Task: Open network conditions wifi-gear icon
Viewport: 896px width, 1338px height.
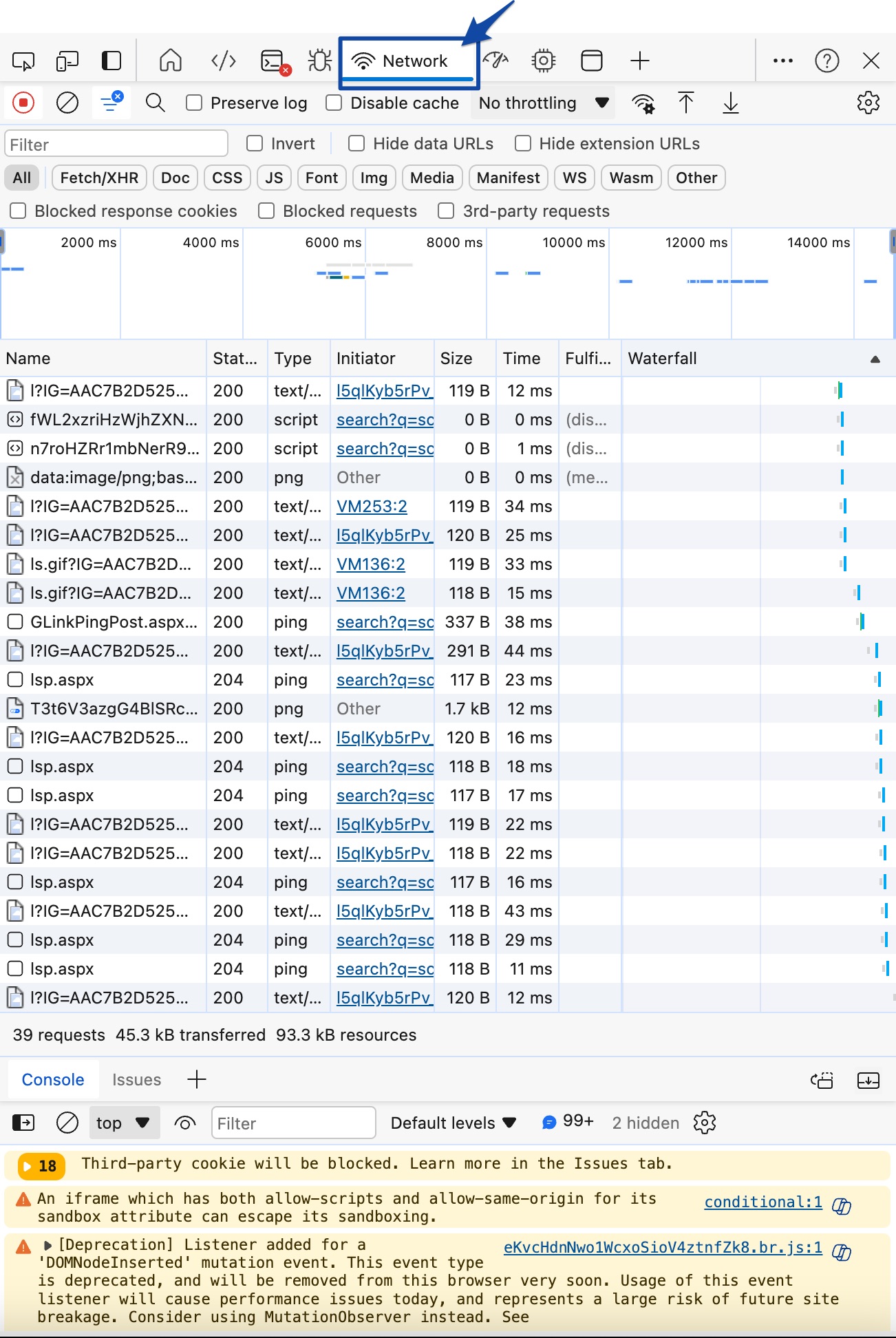Action: [x=643, y=103]
